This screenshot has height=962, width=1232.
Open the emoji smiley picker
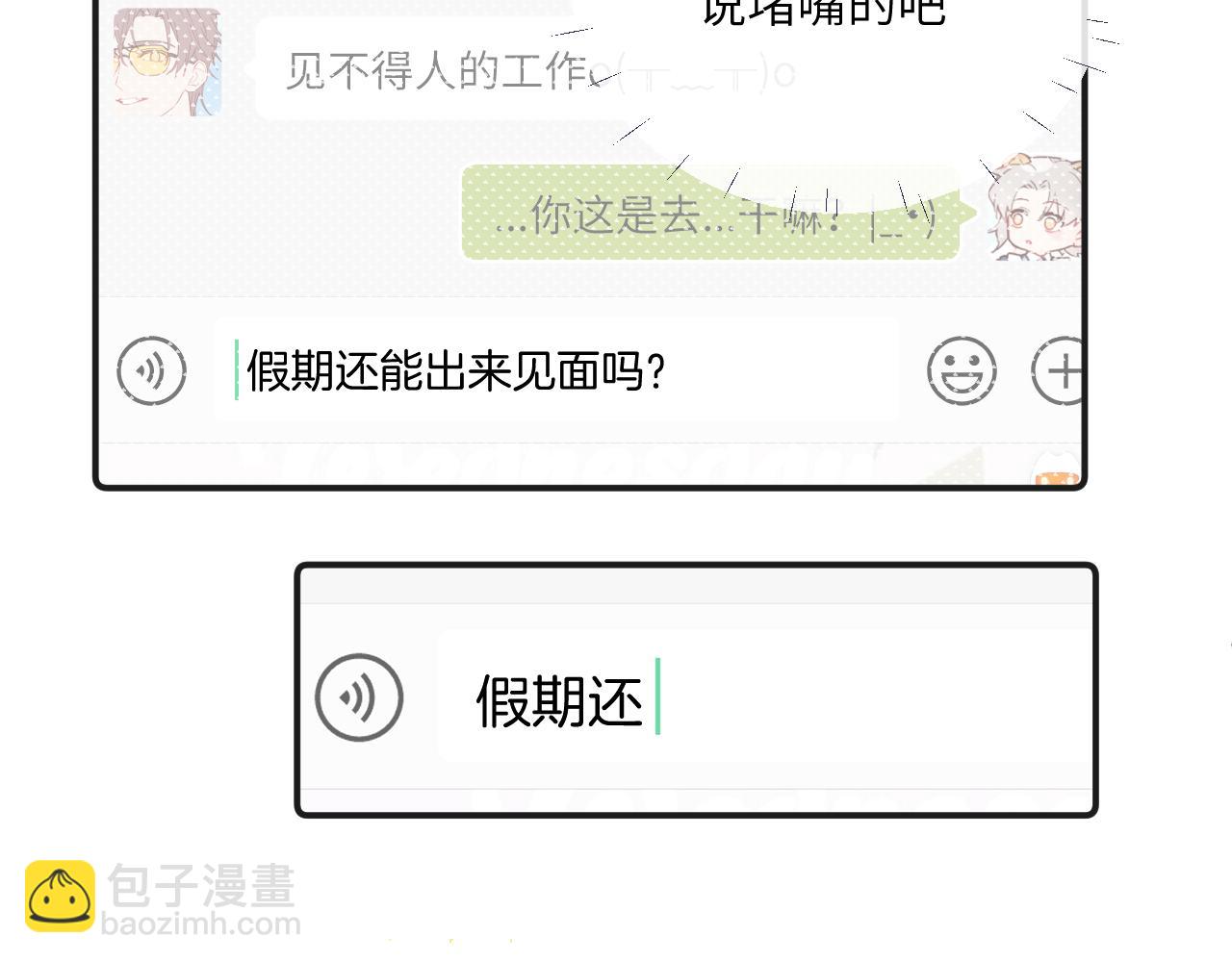(x=962, y=370)
